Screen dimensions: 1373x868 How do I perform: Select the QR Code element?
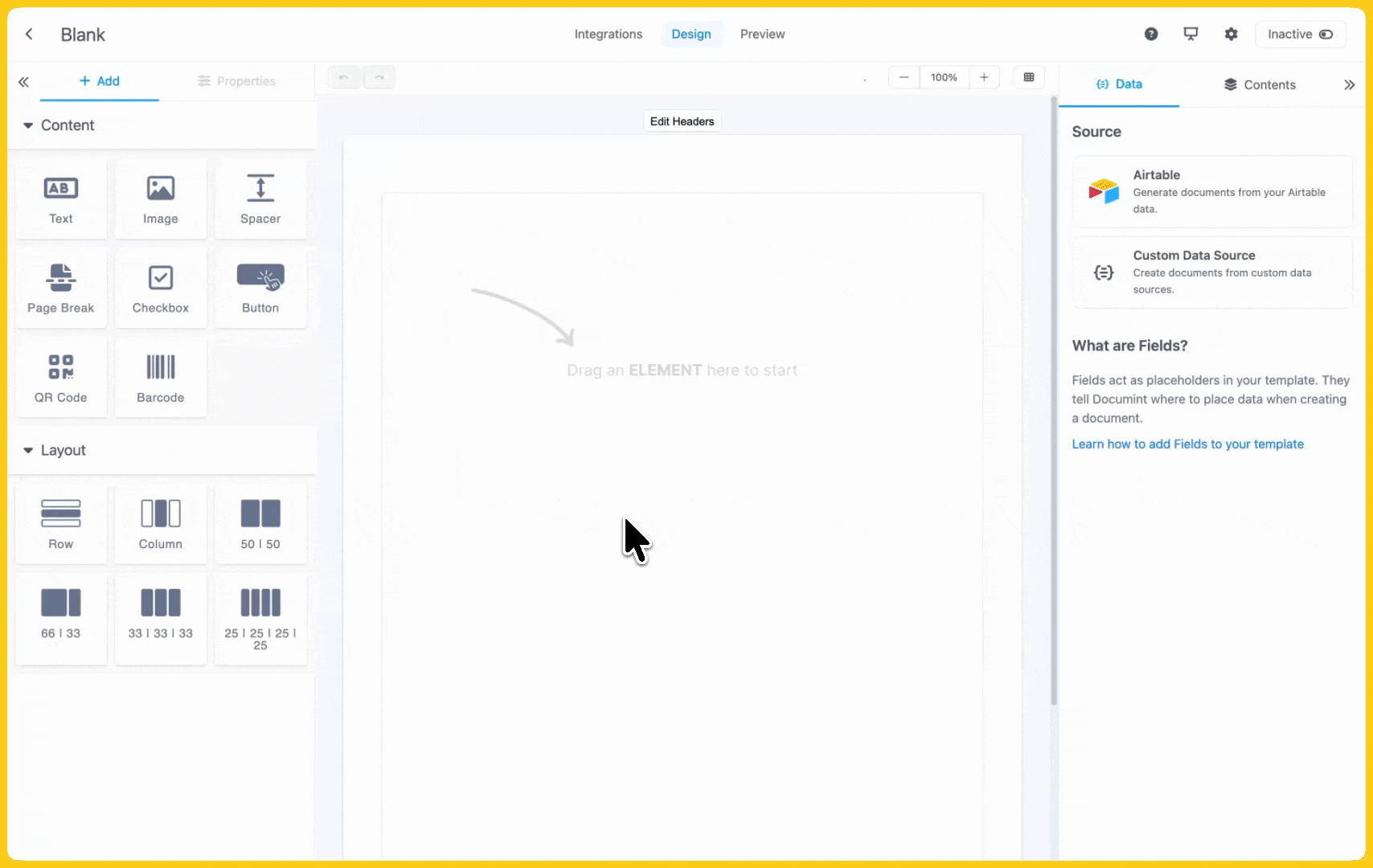(60, 378)
